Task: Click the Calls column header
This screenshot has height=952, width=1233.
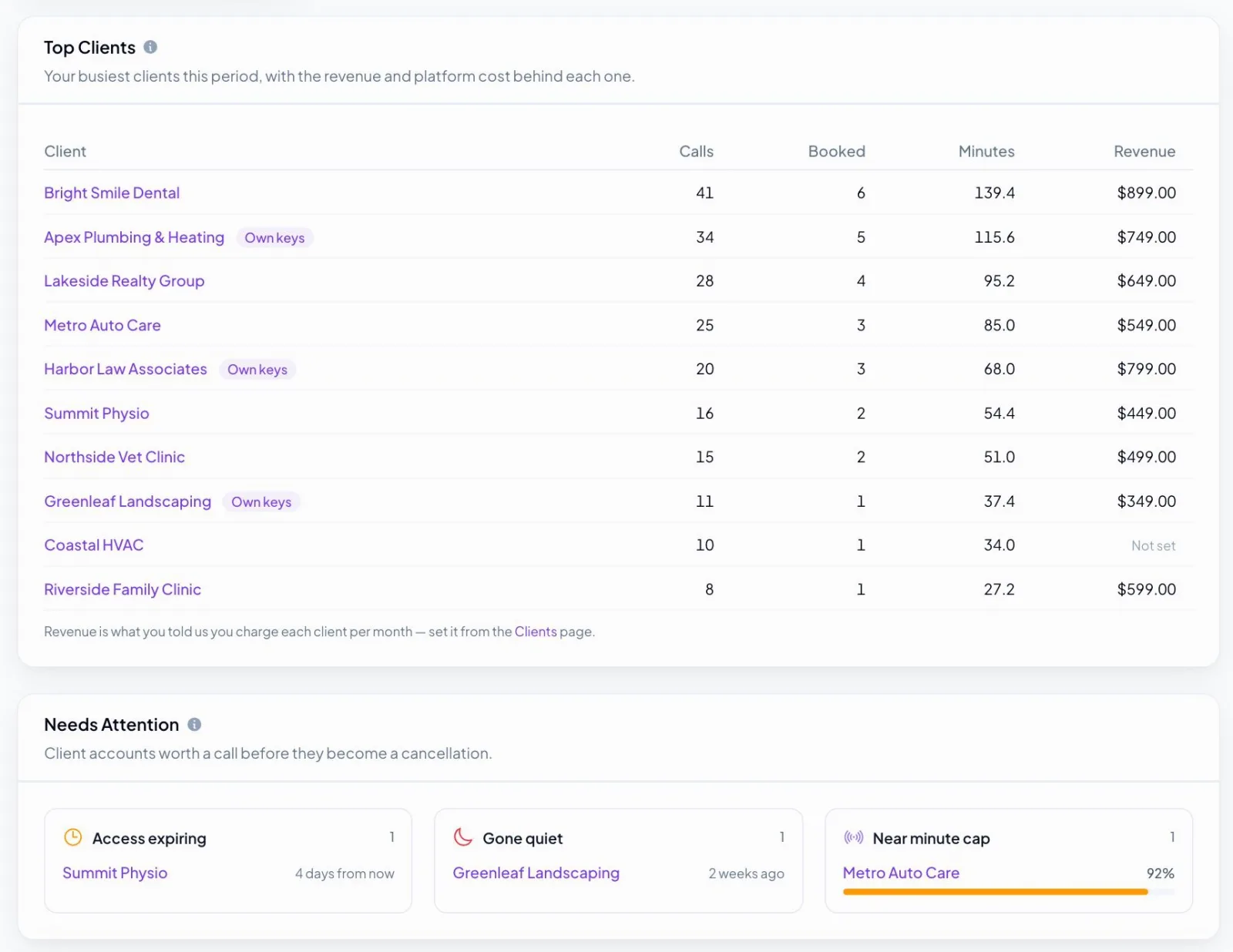Action: click(x=696, y=152)
